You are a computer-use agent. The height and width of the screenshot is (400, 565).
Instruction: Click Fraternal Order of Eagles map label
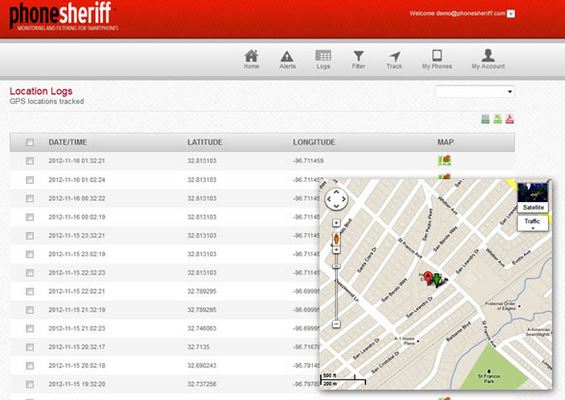pos(502,306)
